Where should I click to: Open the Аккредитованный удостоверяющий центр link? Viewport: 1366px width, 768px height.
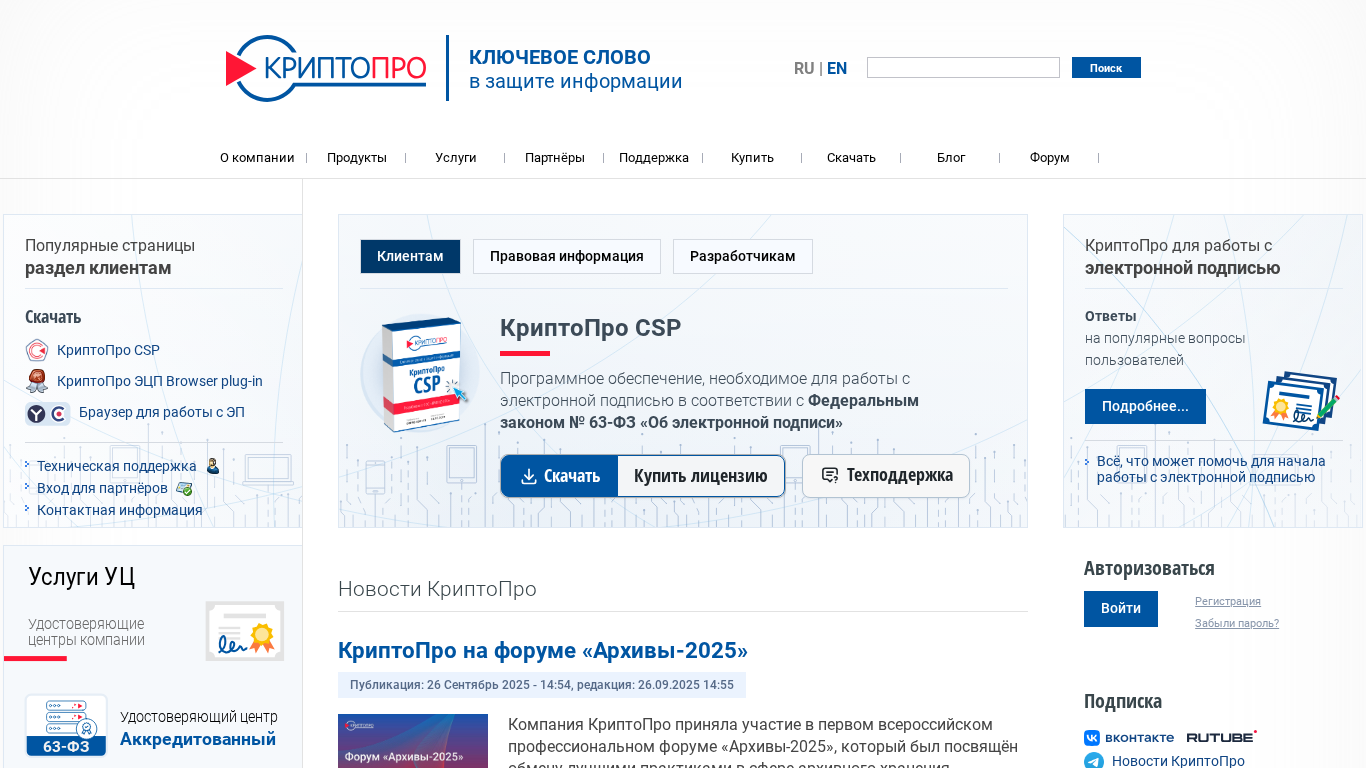[198, 739]
